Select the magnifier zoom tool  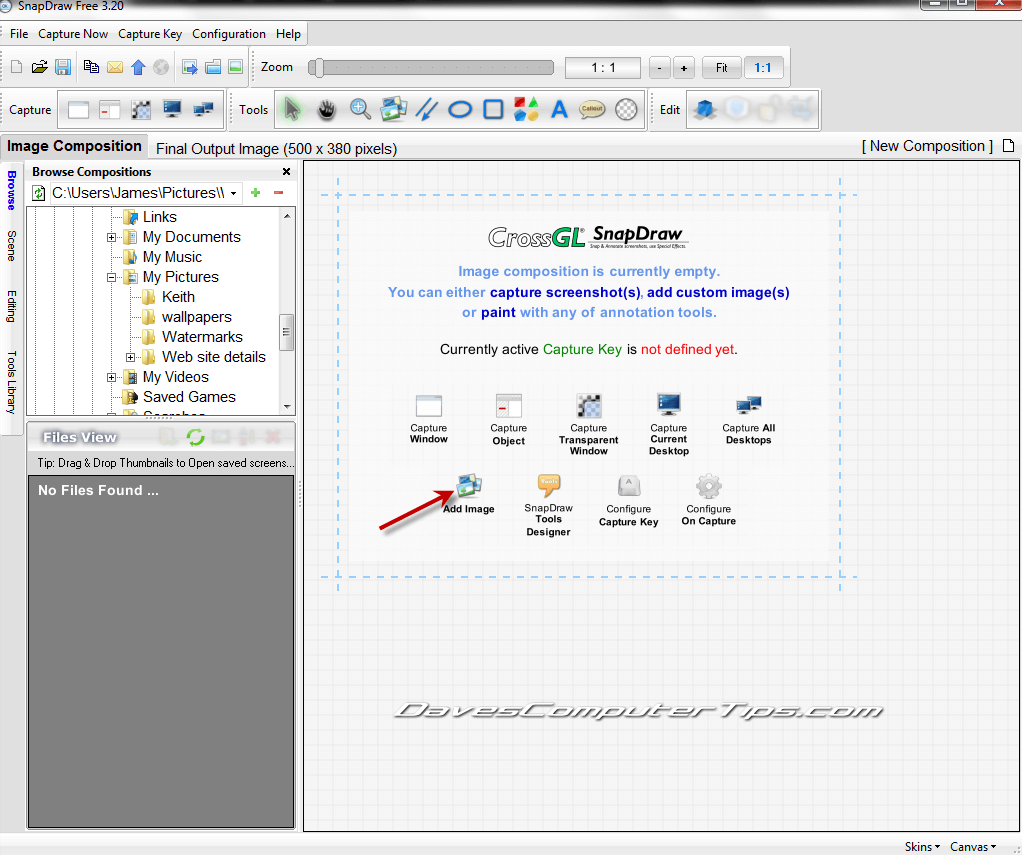coord(360,109)
